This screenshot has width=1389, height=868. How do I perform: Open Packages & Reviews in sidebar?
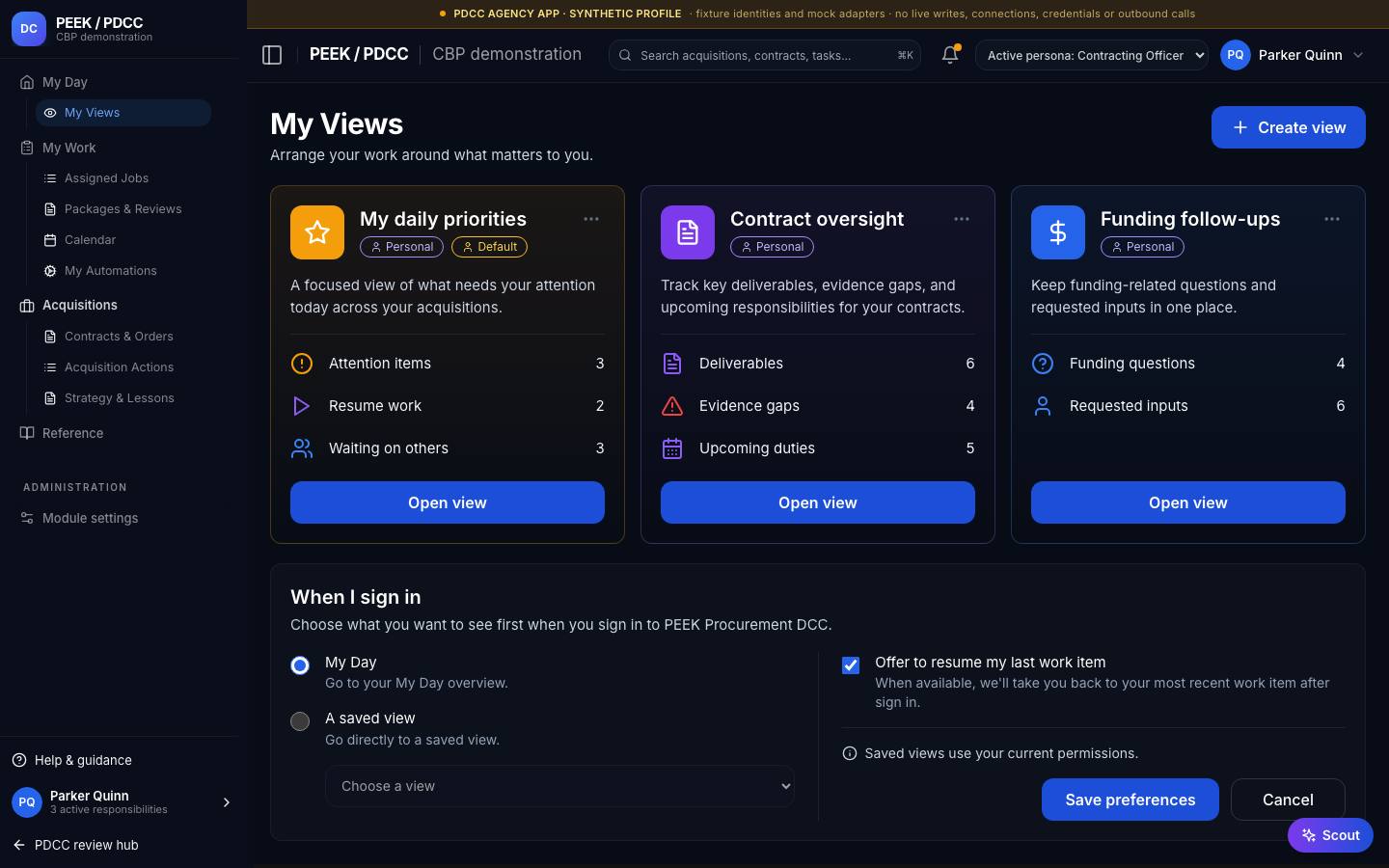point(123,209)
